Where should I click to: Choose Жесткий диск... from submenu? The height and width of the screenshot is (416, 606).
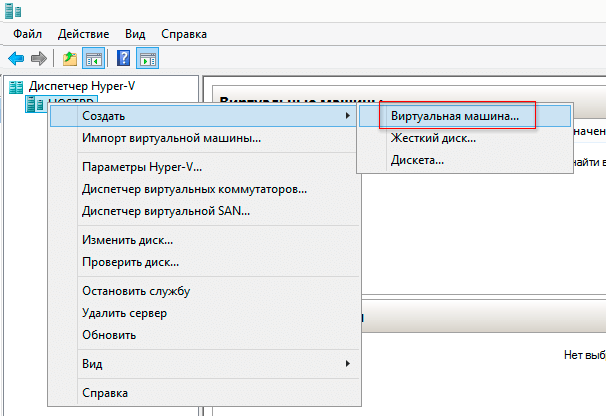point(465,138)
